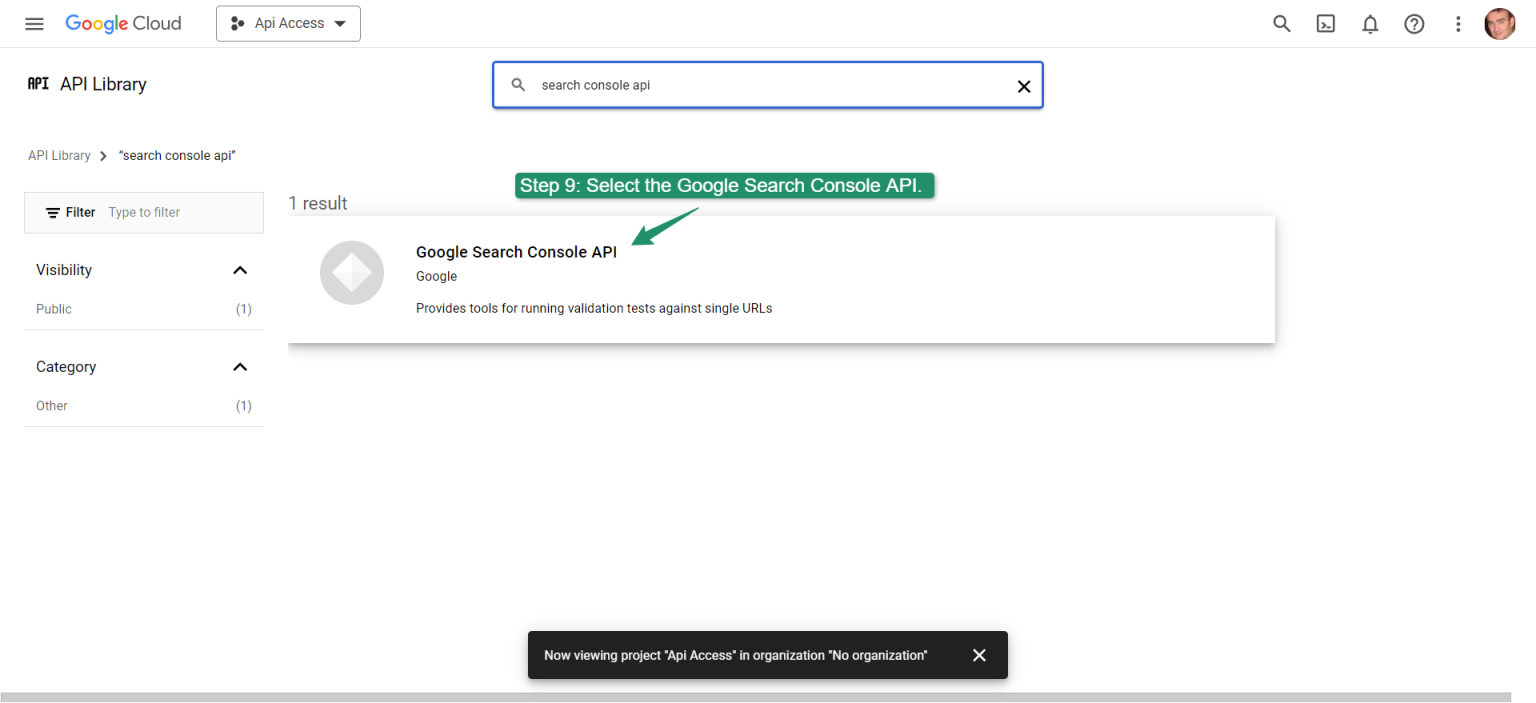Open the navigation hamburger menu
The height and width of the screenshot is (703, 1536).
click(34, 23)
